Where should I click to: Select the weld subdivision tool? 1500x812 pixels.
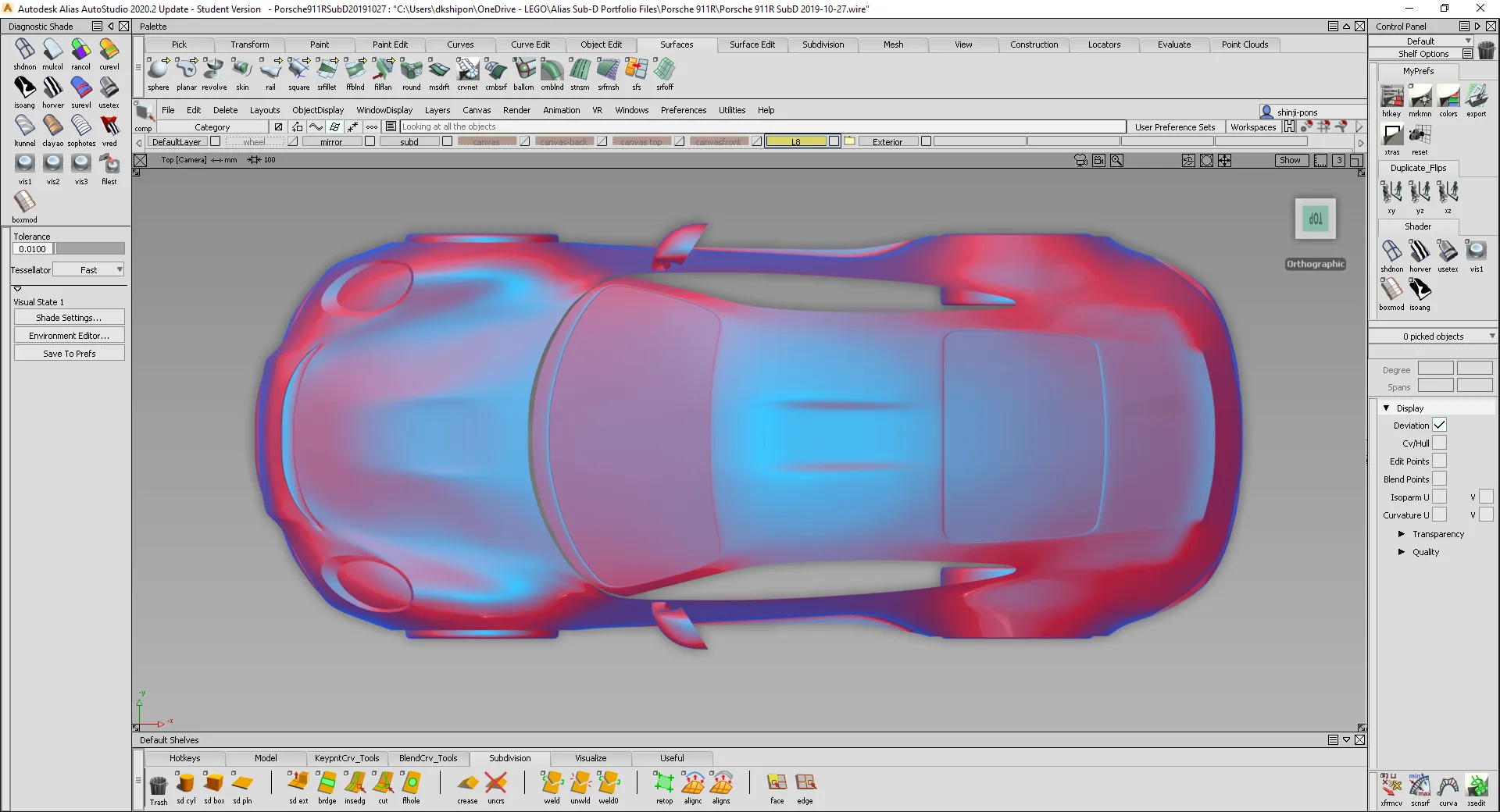[x=552, y=782]
